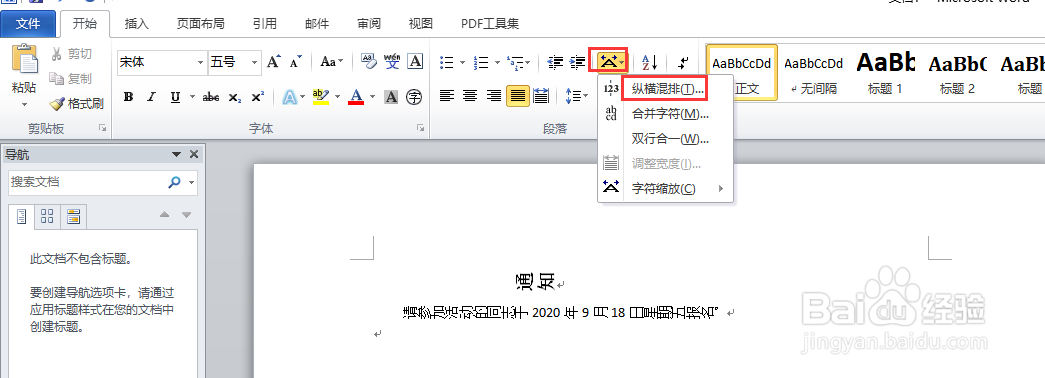The image size is (1045, 378).
Task: Open the Navigation pane options arrow
Action: tap(177, 155)
